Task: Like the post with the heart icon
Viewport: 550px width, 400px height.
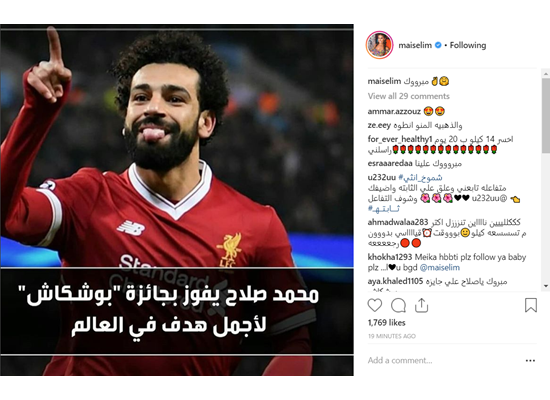Action: (x=375, y=305)
